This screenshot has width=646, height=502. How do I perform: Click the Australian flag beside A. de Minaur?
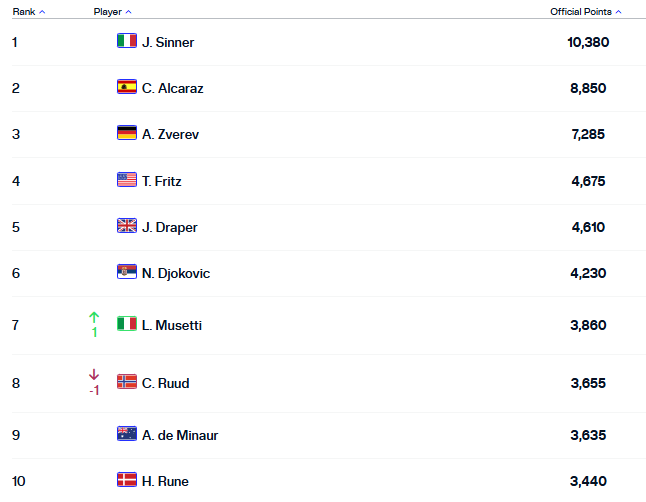click(126, 434)
